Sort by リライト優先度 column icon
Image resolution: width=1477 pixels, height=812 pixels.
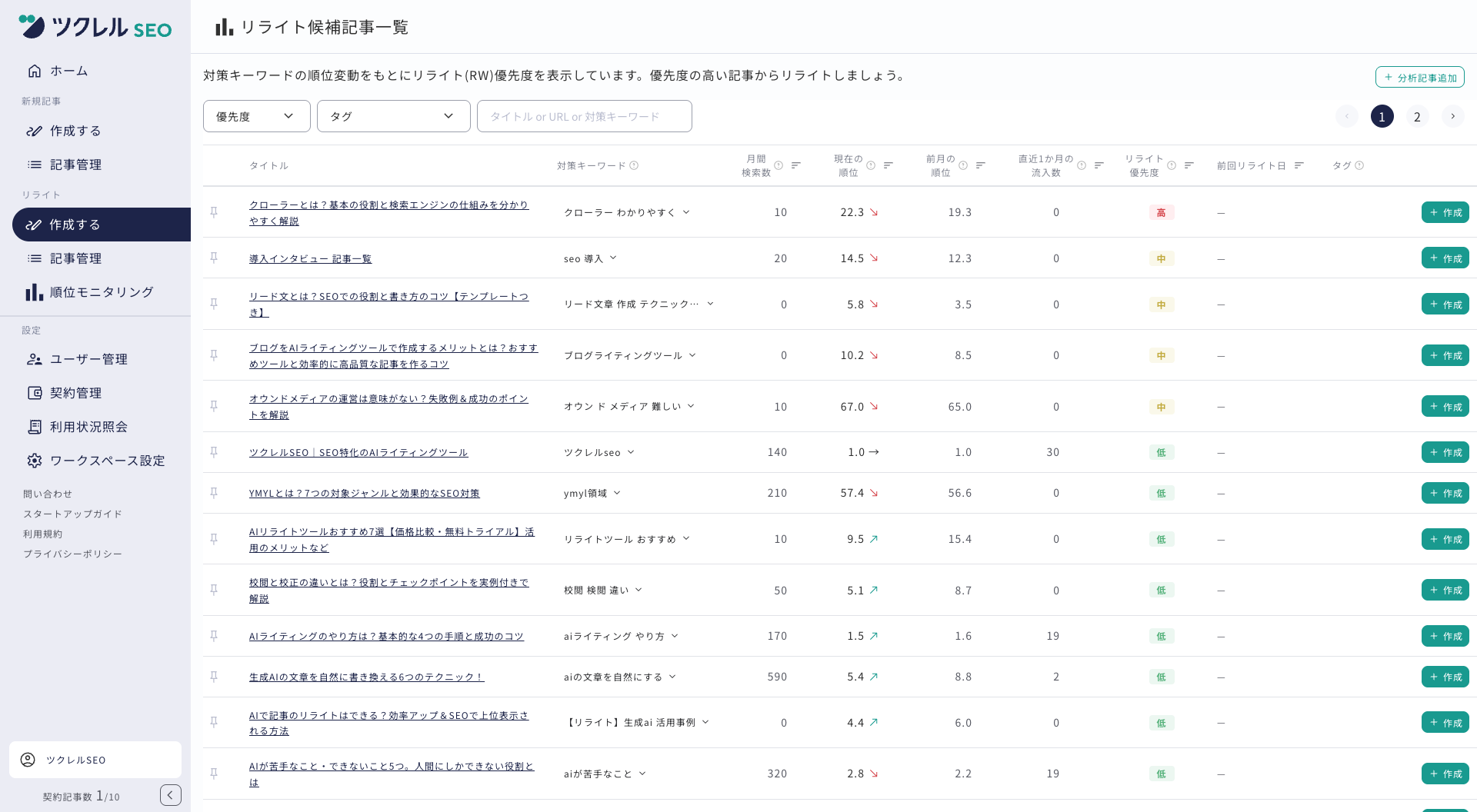click(x=1189, y=165)
